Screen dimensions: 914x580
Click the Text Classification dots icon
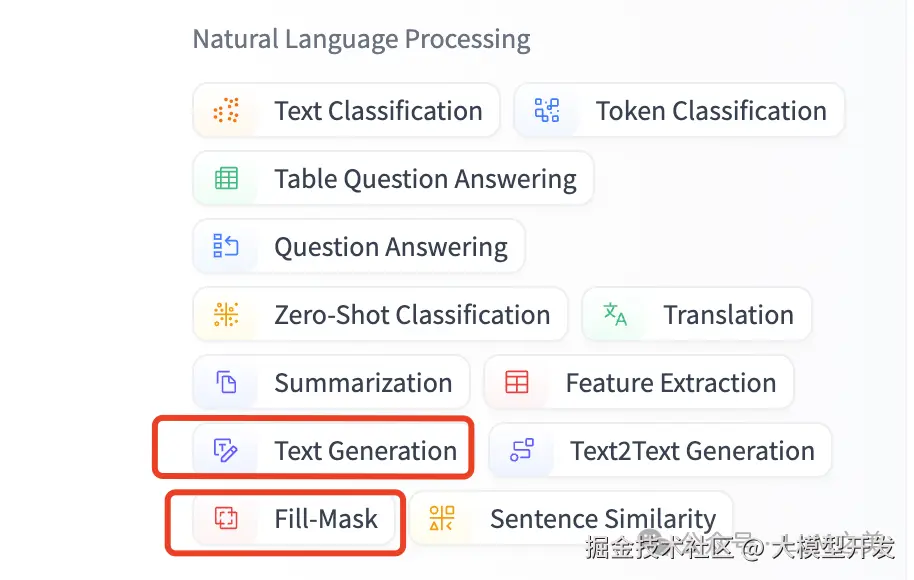point(227,111)
